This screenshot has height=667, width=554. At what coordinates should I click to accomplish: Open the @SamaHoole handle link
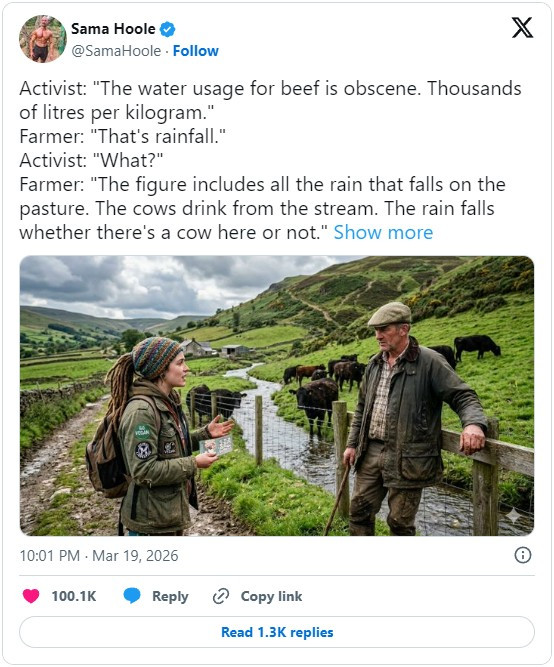tap(116, 51)
